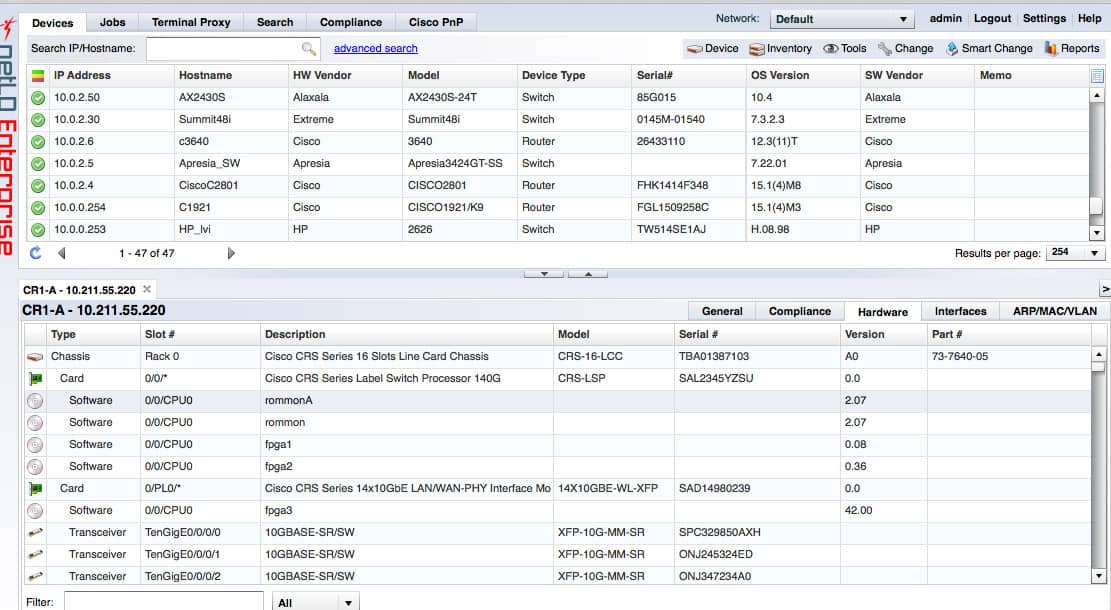Click the software disc icon for rommonA
This screenshot has width=1111, height=610.
(35, 401)
